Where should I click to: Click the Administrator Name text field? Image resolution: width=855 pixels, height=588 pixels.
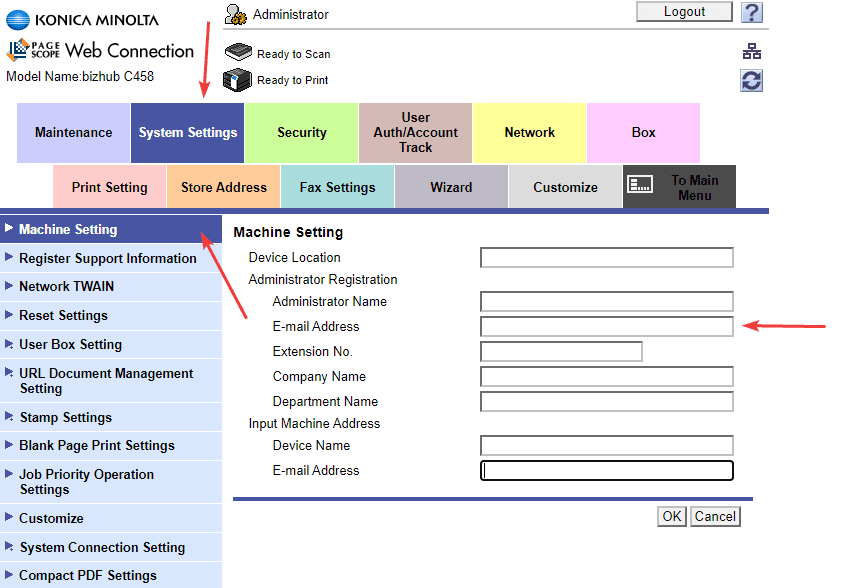[606, 302]
